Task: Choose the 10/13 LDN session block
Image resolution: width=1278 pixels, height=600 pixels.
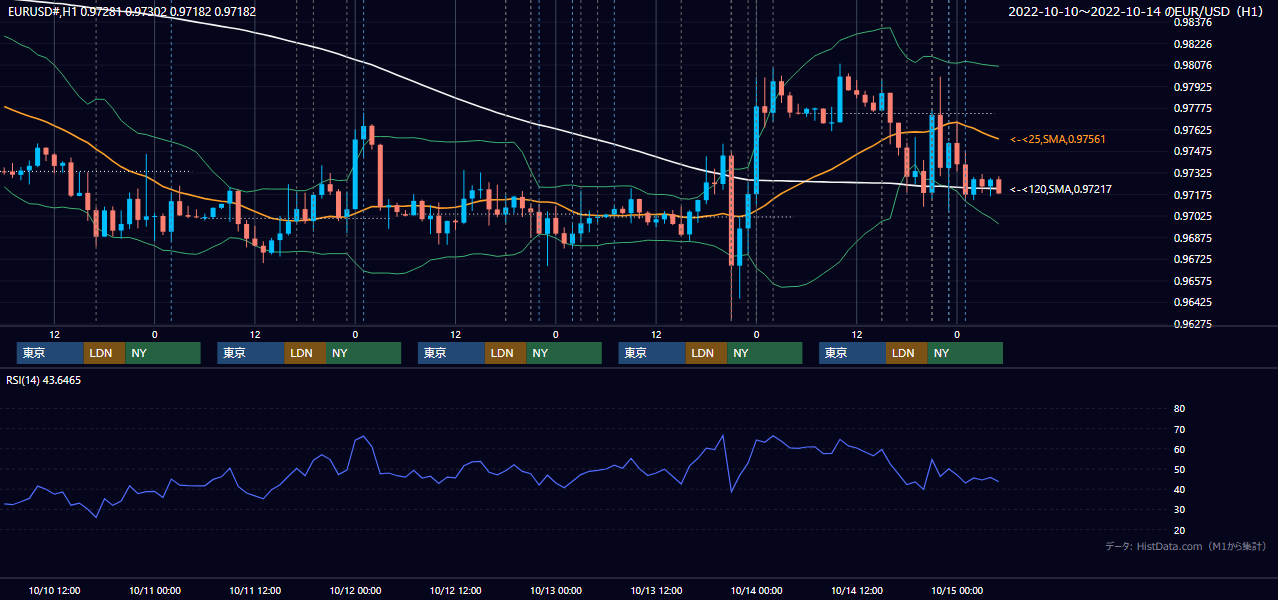Action: (x=706, y=353)
